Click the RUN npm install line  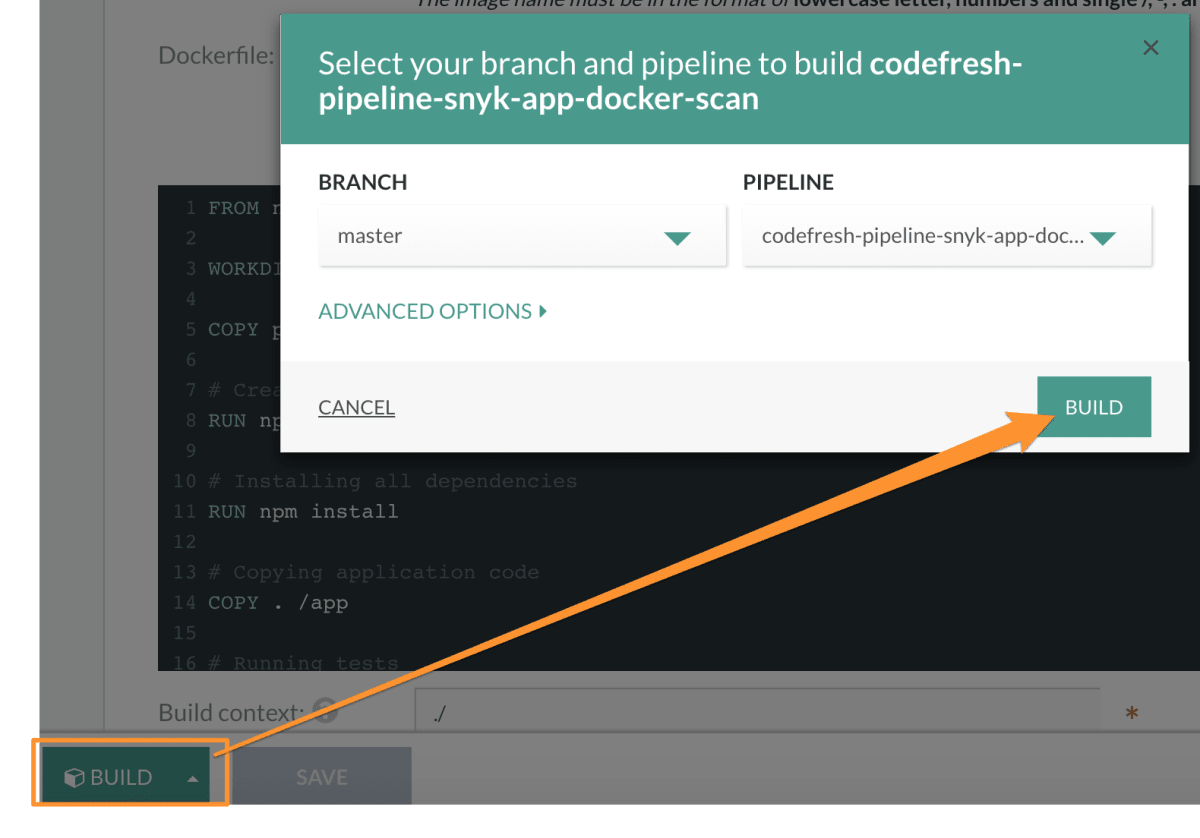[x=302, y=511]
